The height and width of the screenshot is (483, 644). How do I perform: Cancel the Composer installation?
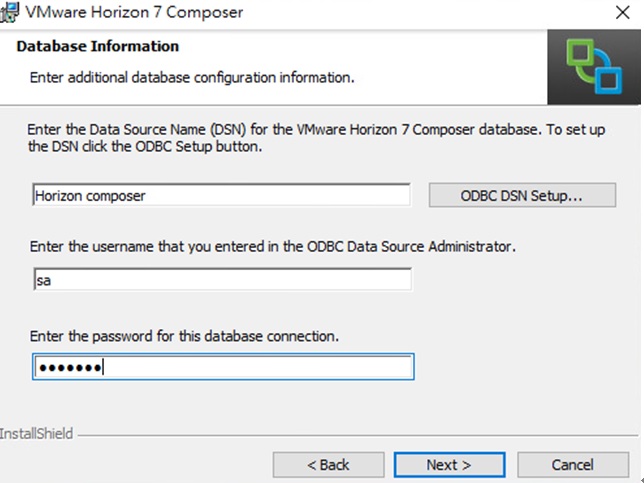coord(572,465)
